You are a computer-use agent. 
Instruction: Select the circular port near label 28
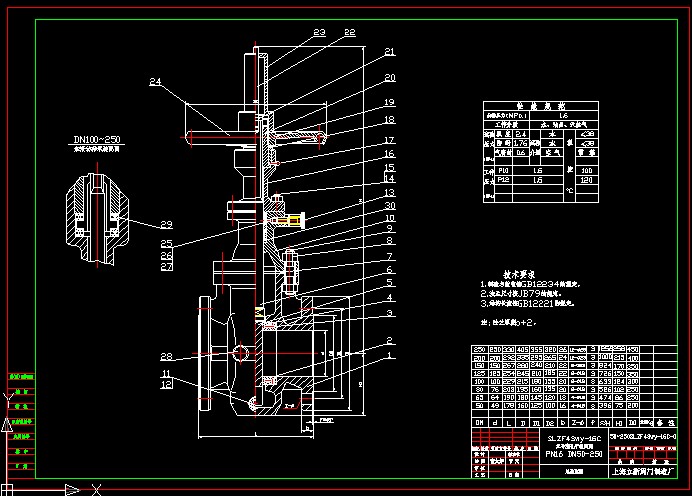point(241,353)
